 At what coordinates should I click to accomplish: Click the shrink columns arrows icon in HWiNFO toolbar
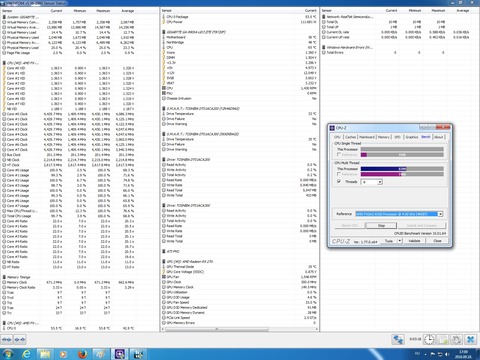point(20,340)
